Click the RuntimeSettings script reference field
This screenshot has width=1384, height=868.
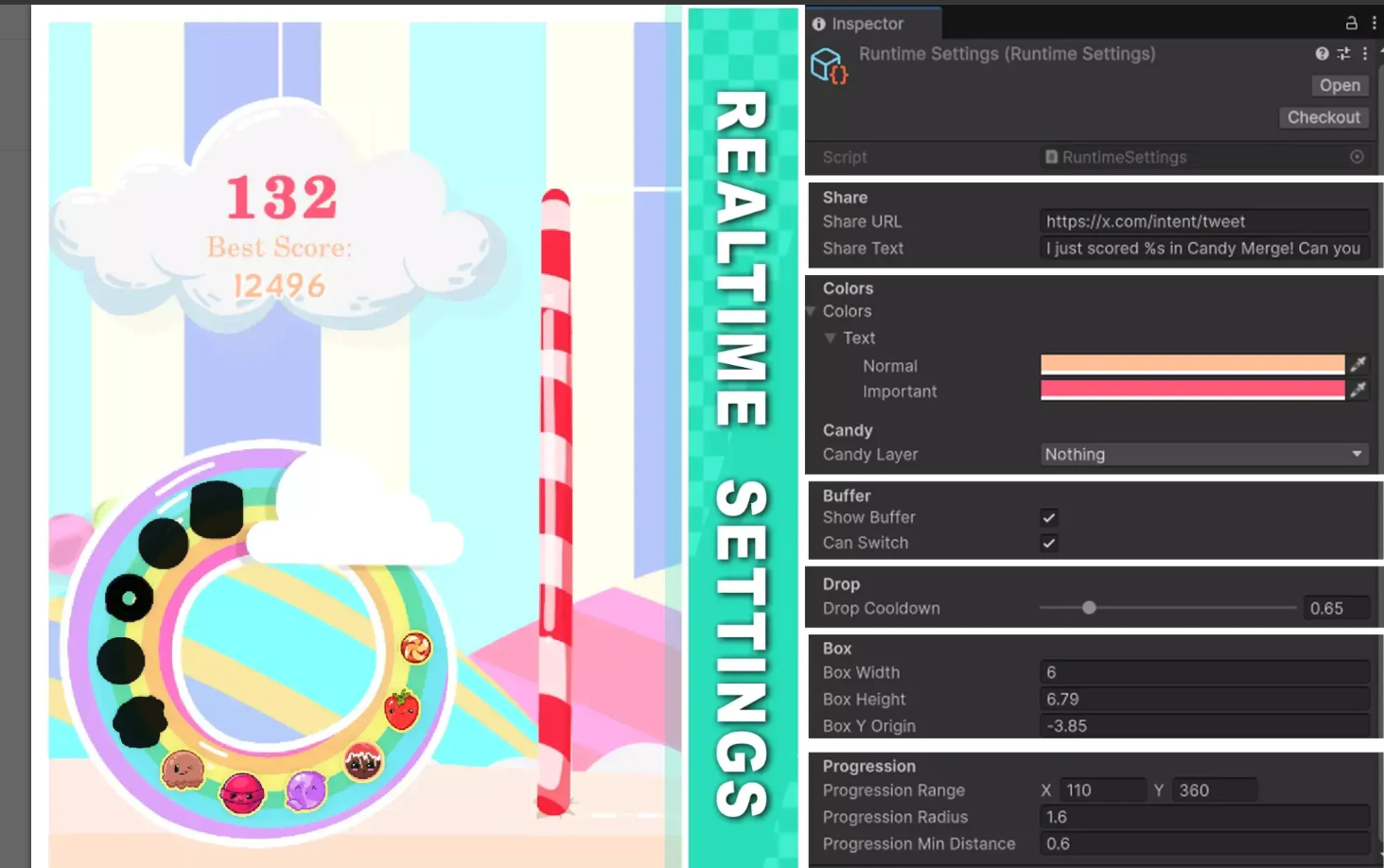coord(1204,157)
